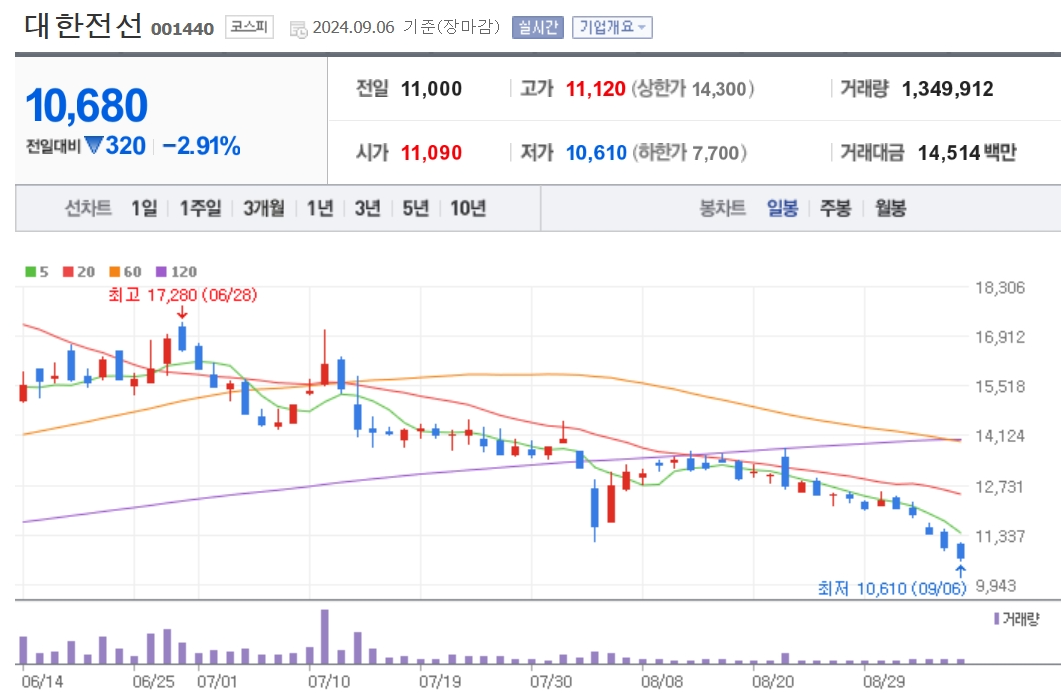Click the -2.91% change value

[x=202, y=146]
